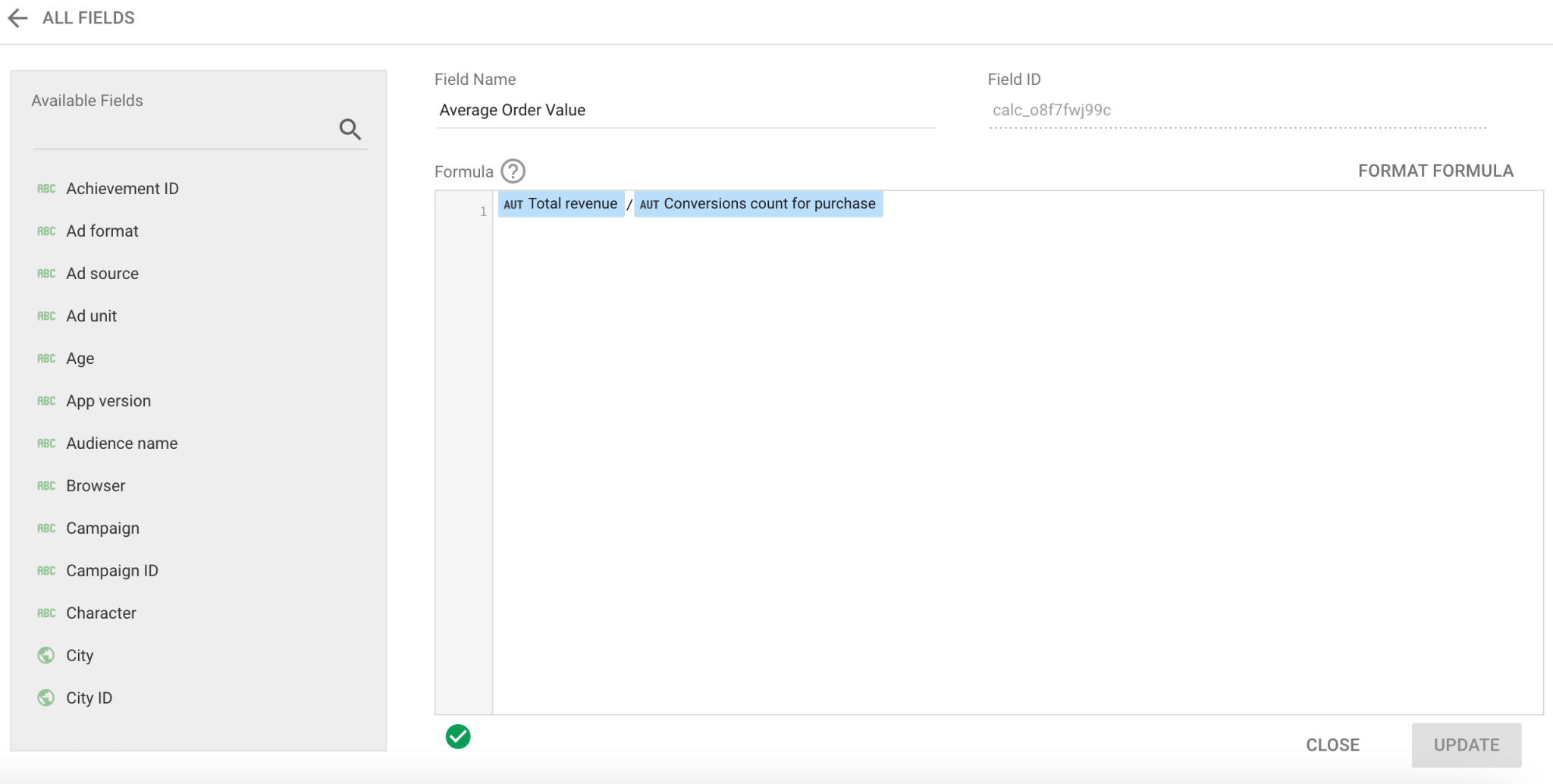
Task: Choose the App version field
Action: [x=108, y=400]
